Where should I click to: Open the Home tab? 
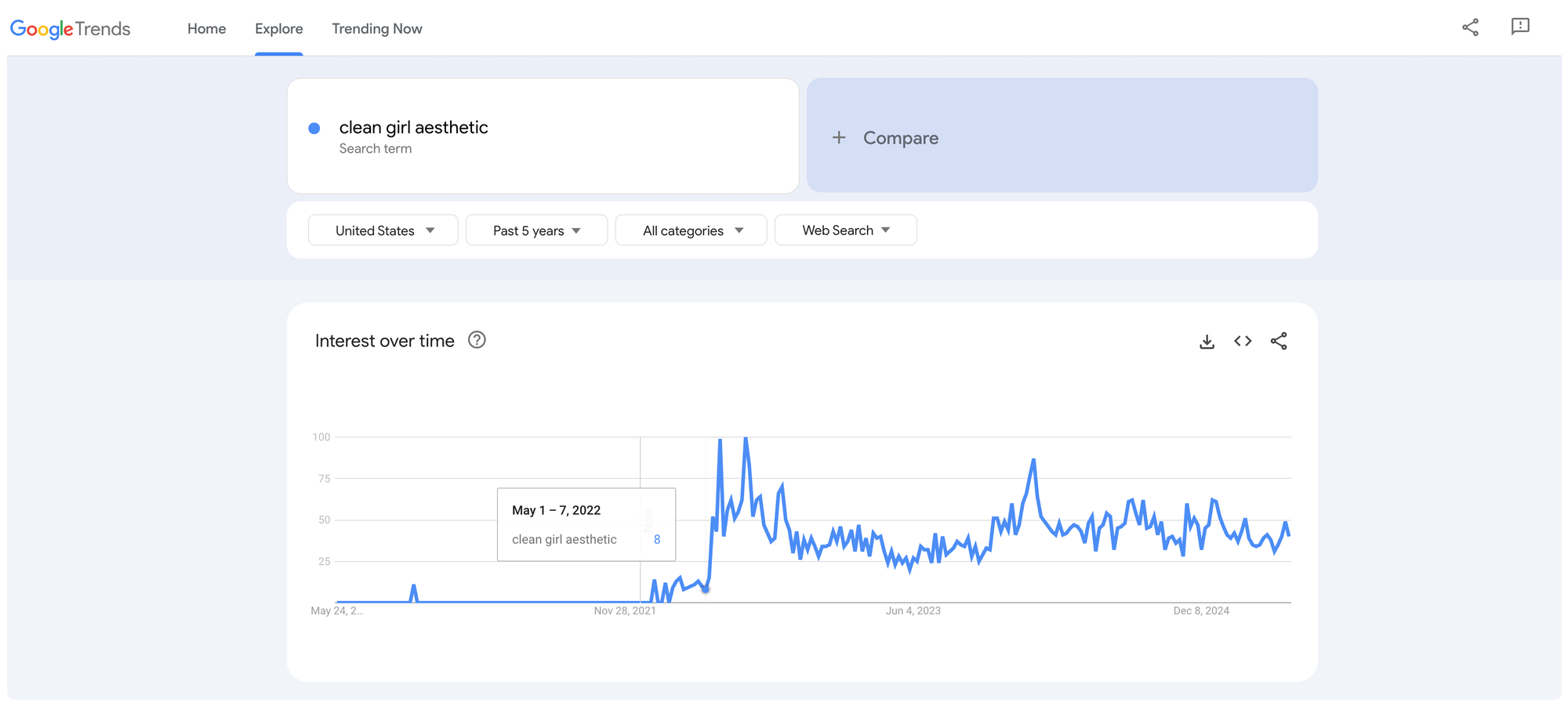[x=206, y=29]
